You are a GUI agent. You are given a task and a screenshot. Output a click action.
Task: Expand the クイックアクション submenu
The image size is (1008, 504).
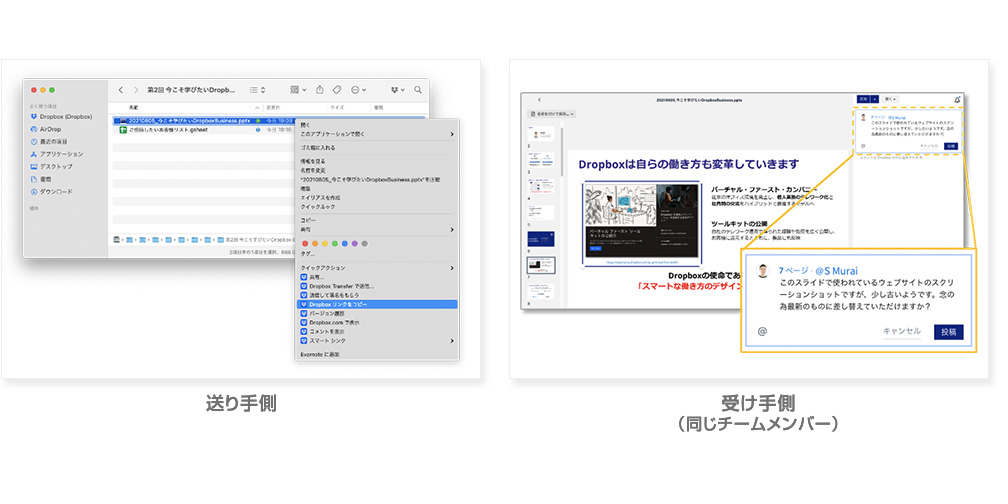[x=452, y=267]
